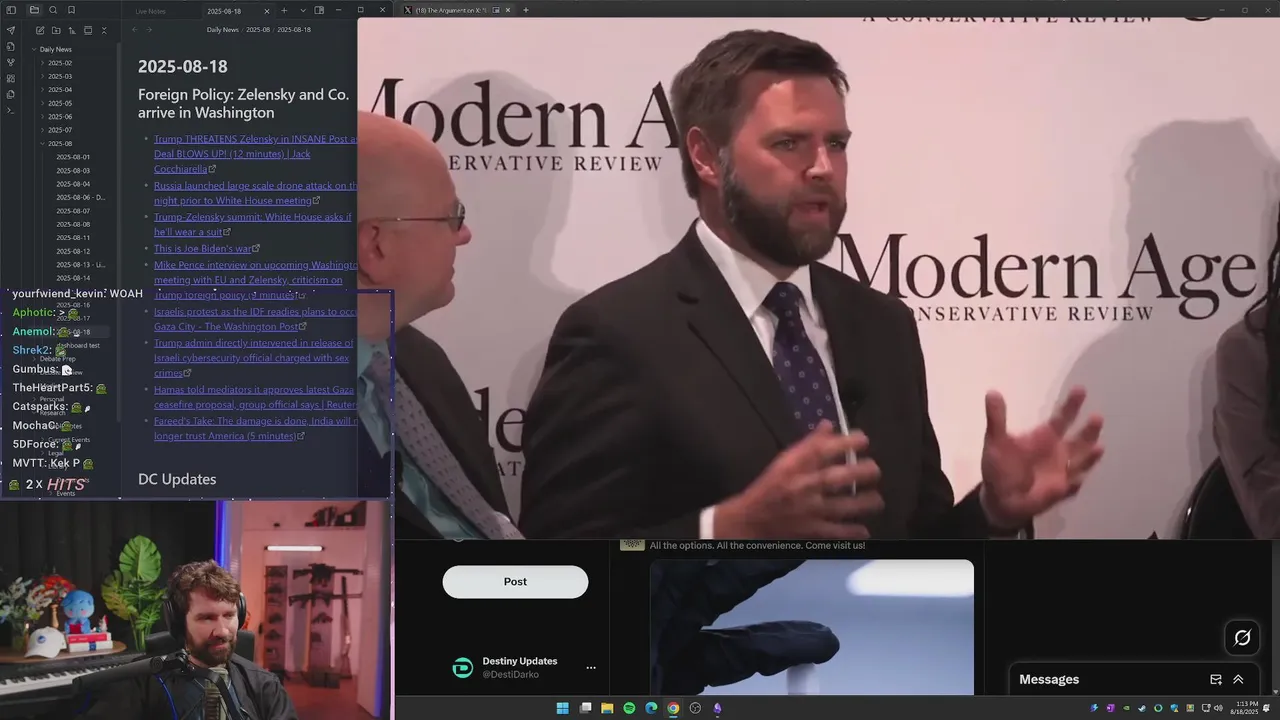
Task: Open the 2025-08-01 note
Action: pos(73,157)
